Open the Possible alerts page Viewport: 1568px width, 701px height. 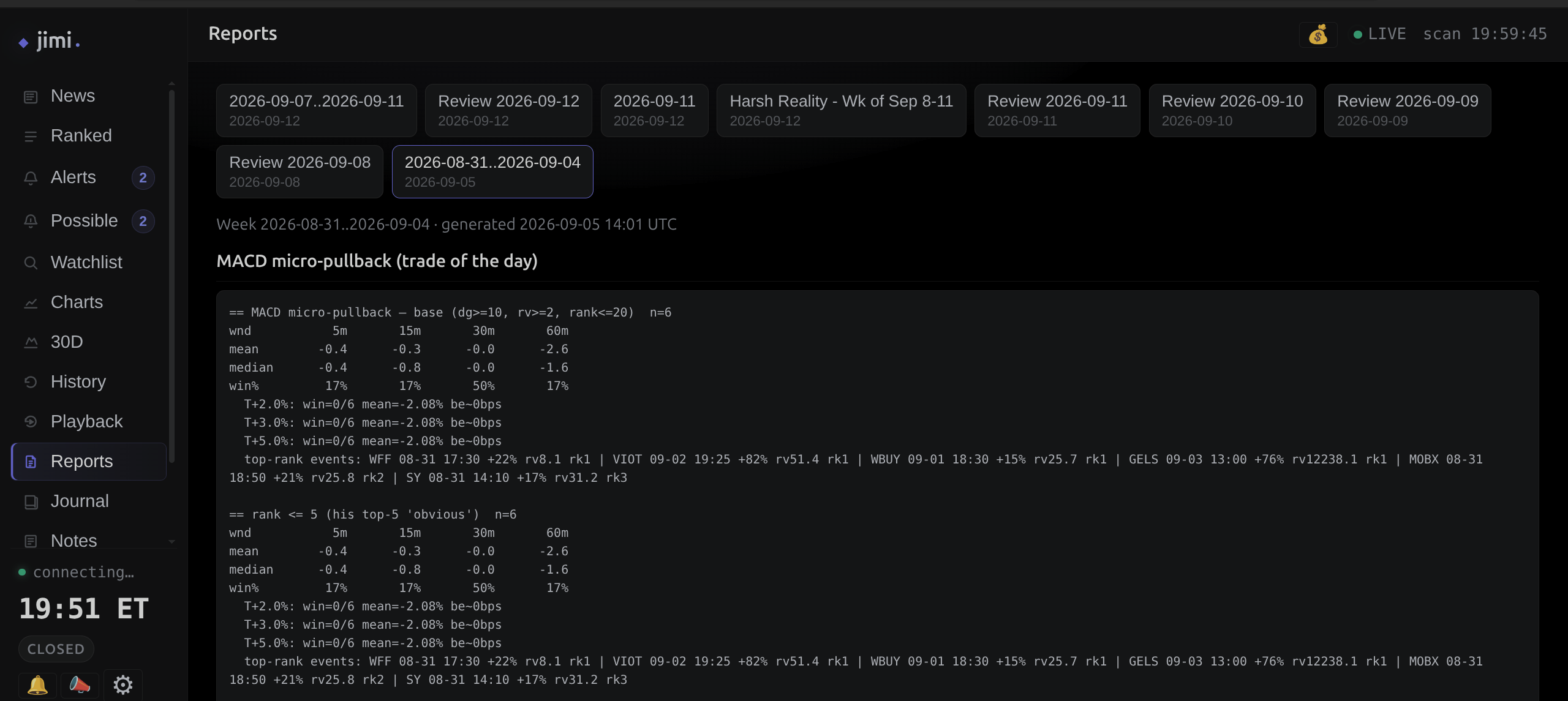[x=88, y=221]
